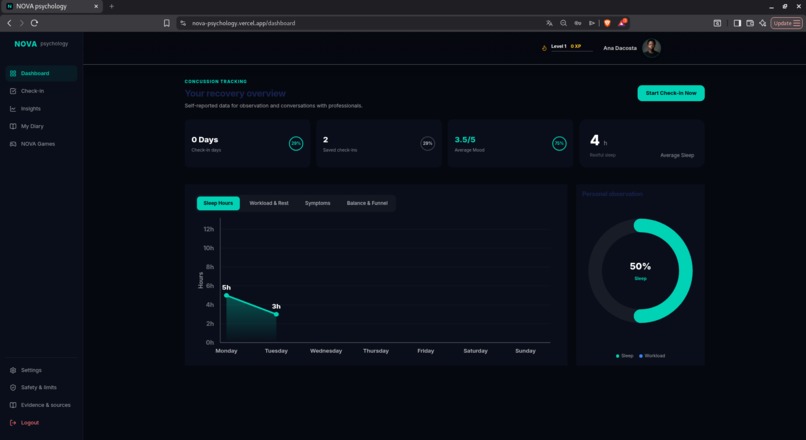Click the Insights chart icon
The width and height of the screenshot is (806, 440).
click(x=13, y=108)
